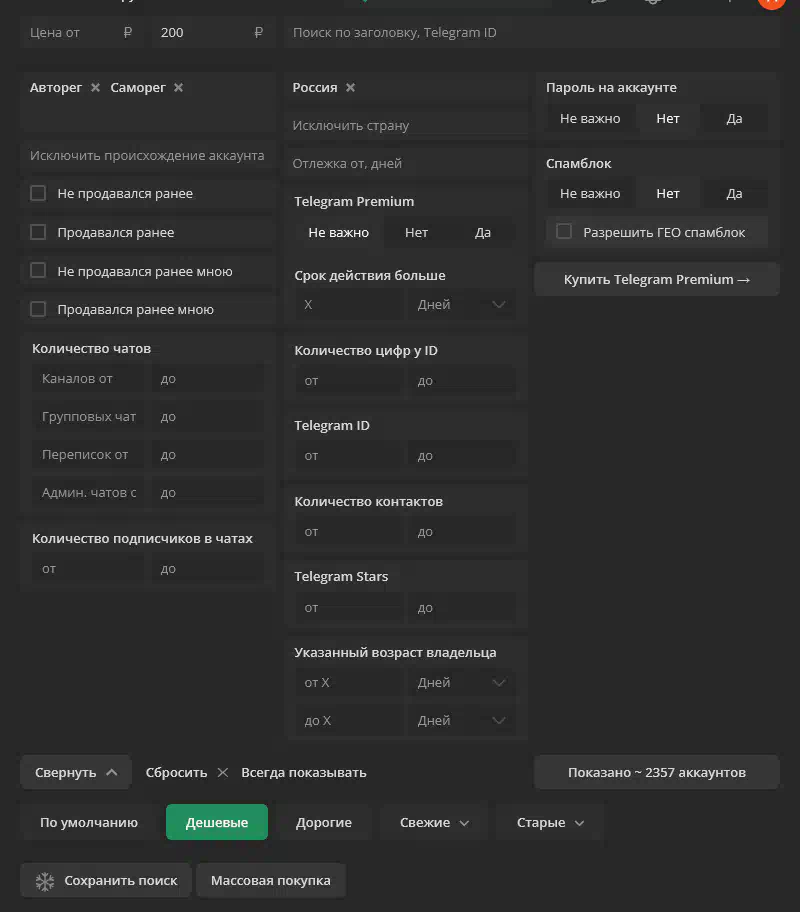The image size is (800, 912).
Task: Open the Дней dropdown beside от X age
Action: click(x=461, y=683)
